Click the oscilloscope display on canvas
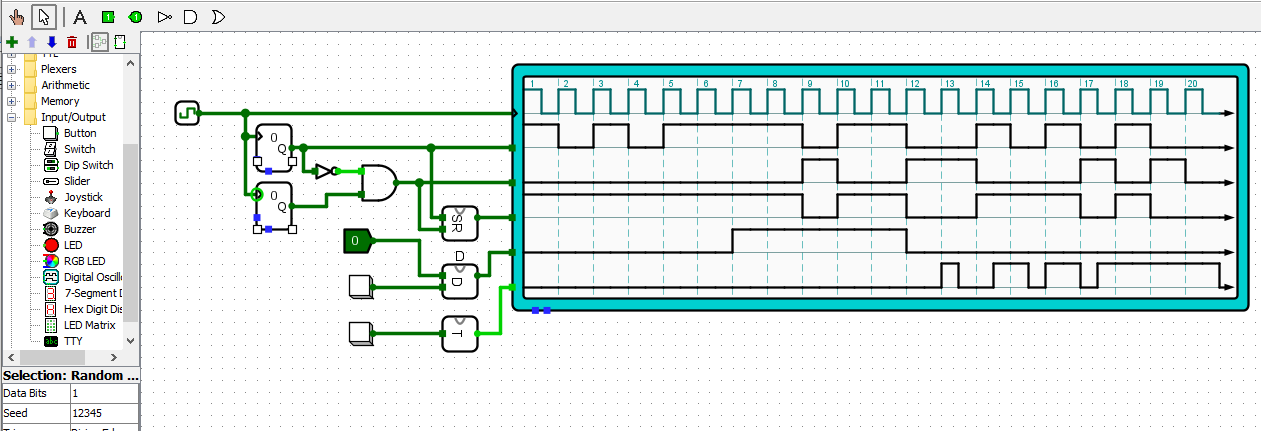 pyautogui.click(x=881, y=187)
